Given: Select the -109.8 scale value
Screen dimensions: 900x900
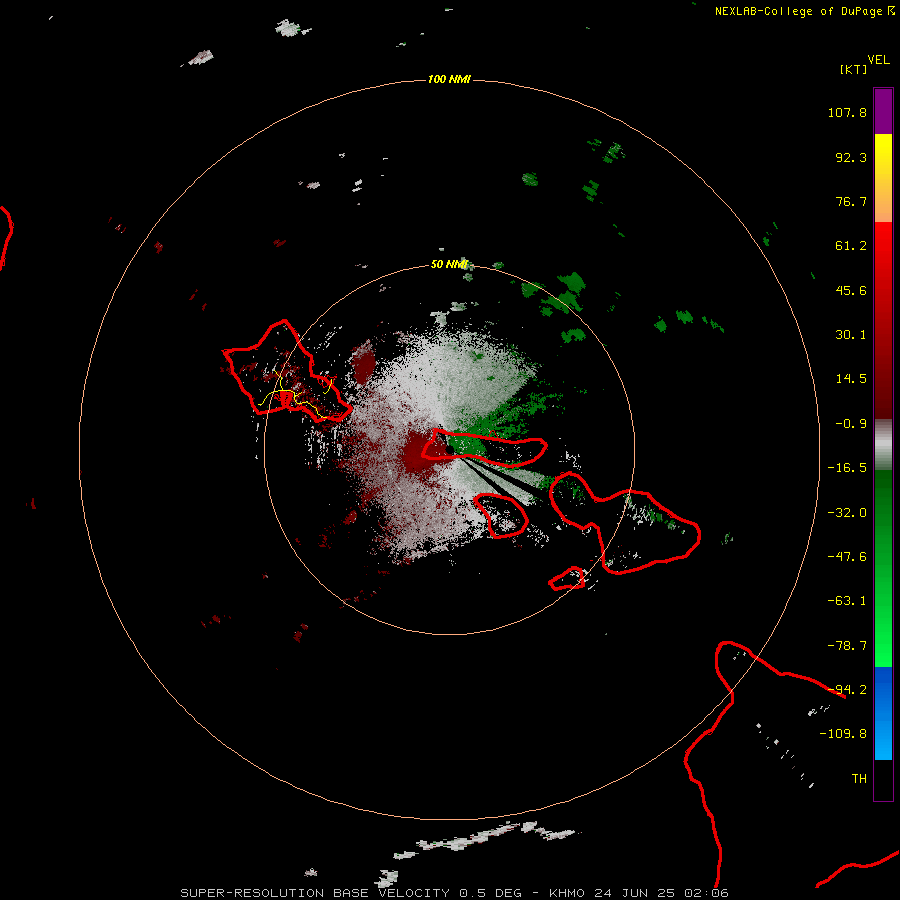Looking at the screenshot, I should tap(843, 734).
